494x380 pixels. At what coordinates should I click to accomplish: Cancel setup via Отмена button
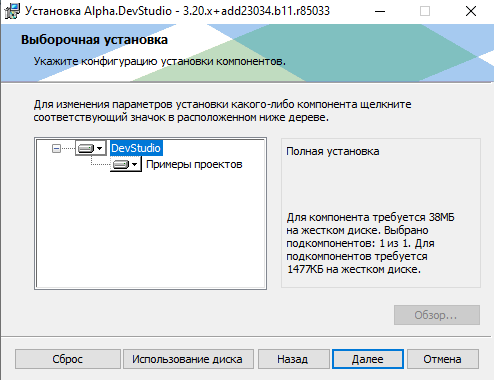tap(443, 359)
